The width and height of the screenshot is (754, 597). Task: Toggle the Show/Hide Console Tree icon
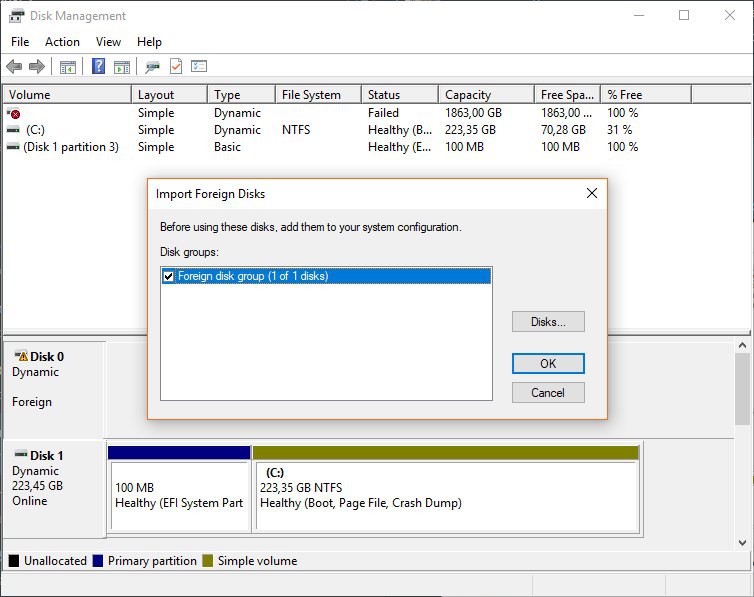[x=68, y=67]
